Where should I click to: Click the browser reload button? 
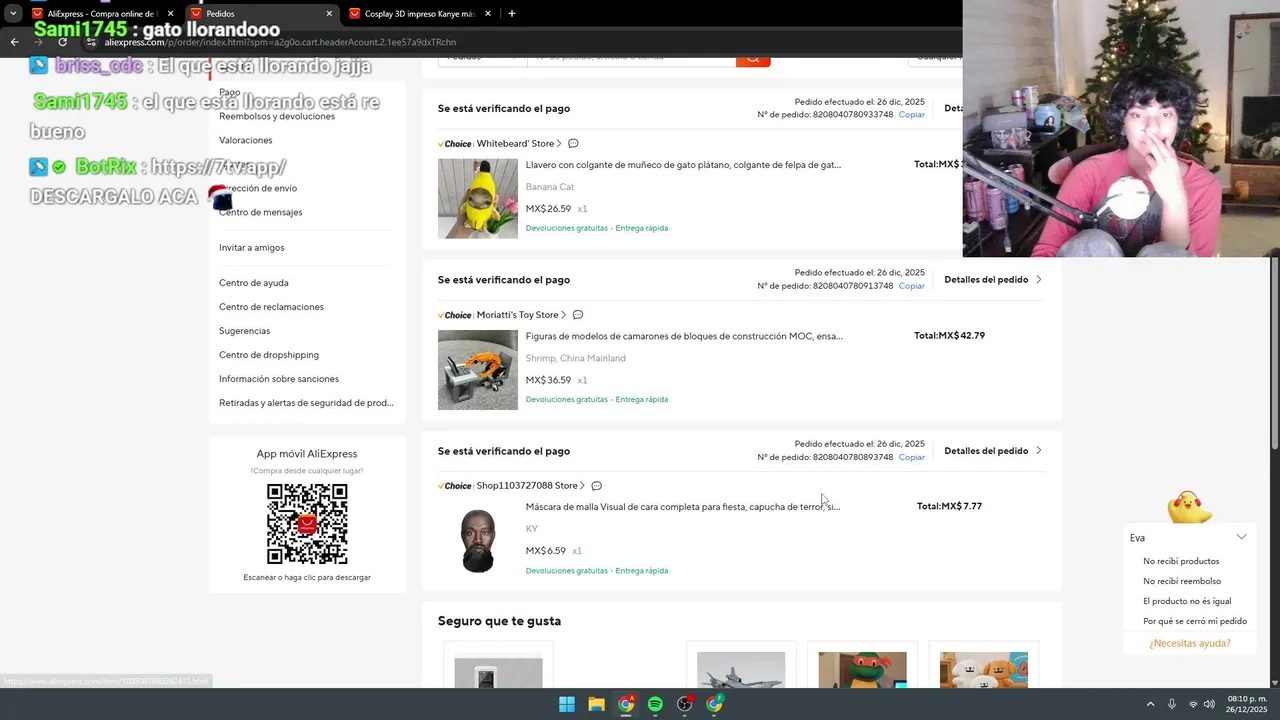[62, 42]
